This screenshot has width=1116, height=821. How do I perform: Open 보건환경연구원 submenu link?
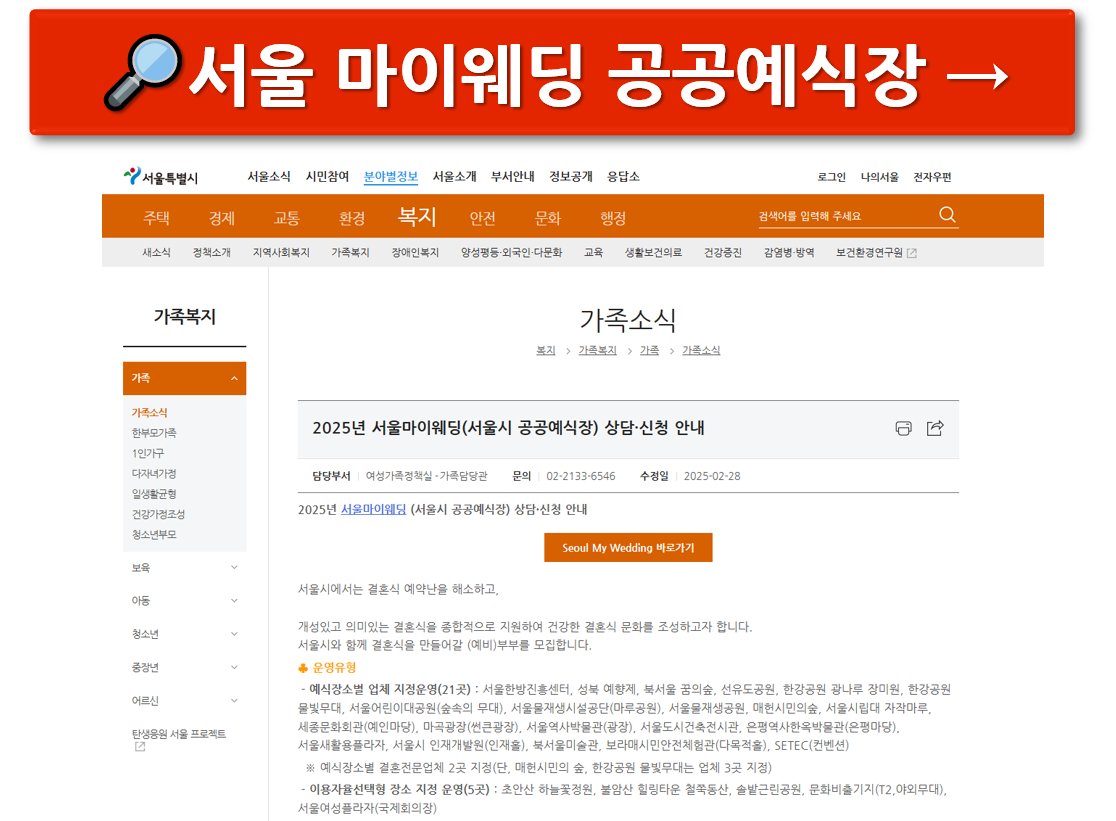pos(869,253)
